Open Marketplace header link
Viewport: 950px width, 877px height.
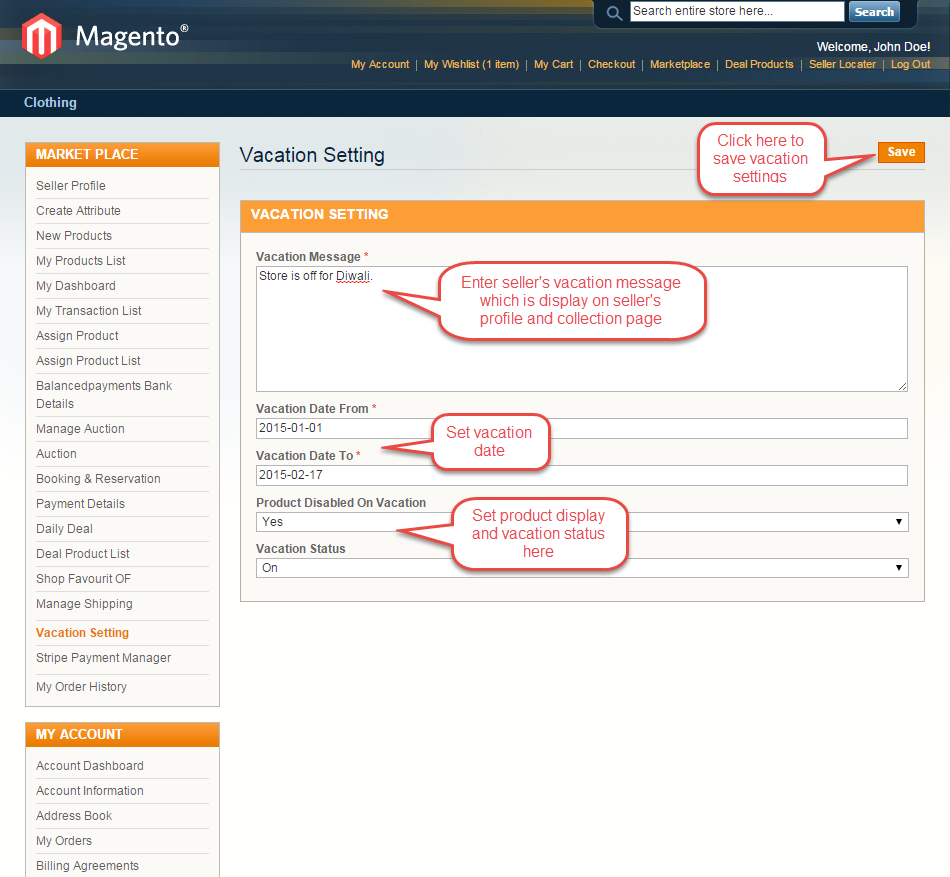pyautogui.click(x=680, y=64)
